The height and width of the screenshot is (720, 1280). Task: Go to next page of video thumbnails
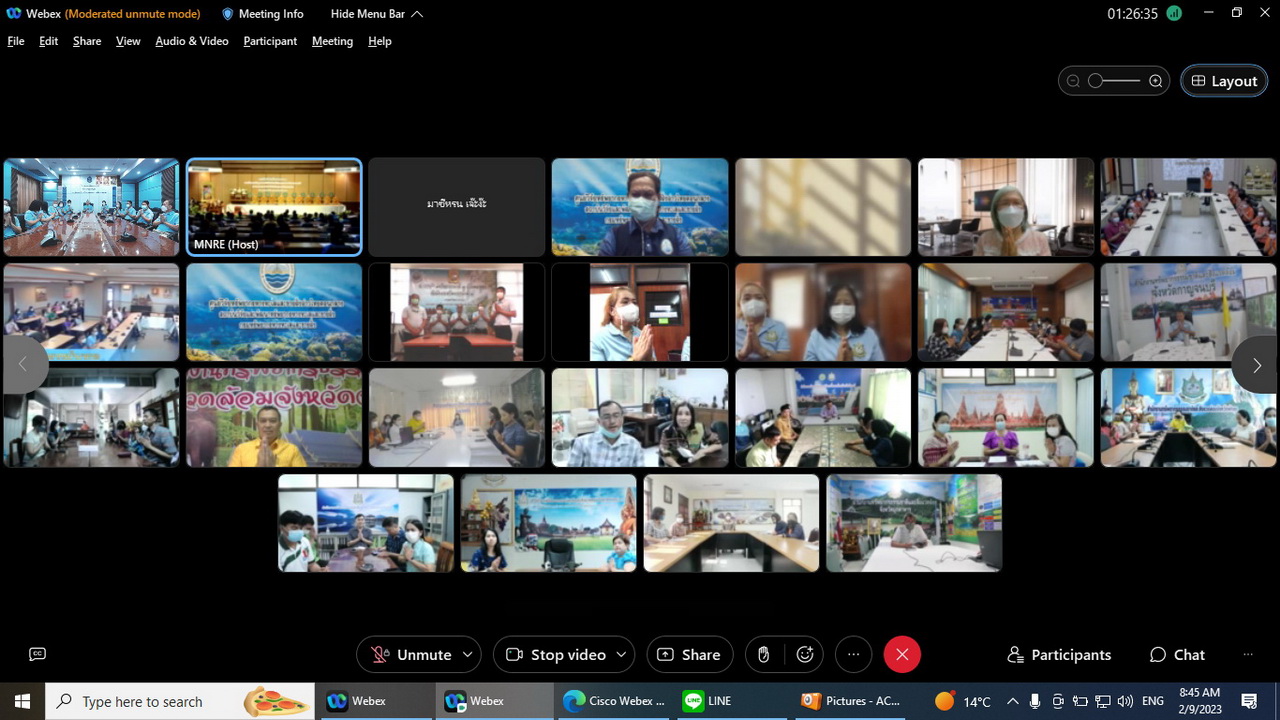point(1256,365)
